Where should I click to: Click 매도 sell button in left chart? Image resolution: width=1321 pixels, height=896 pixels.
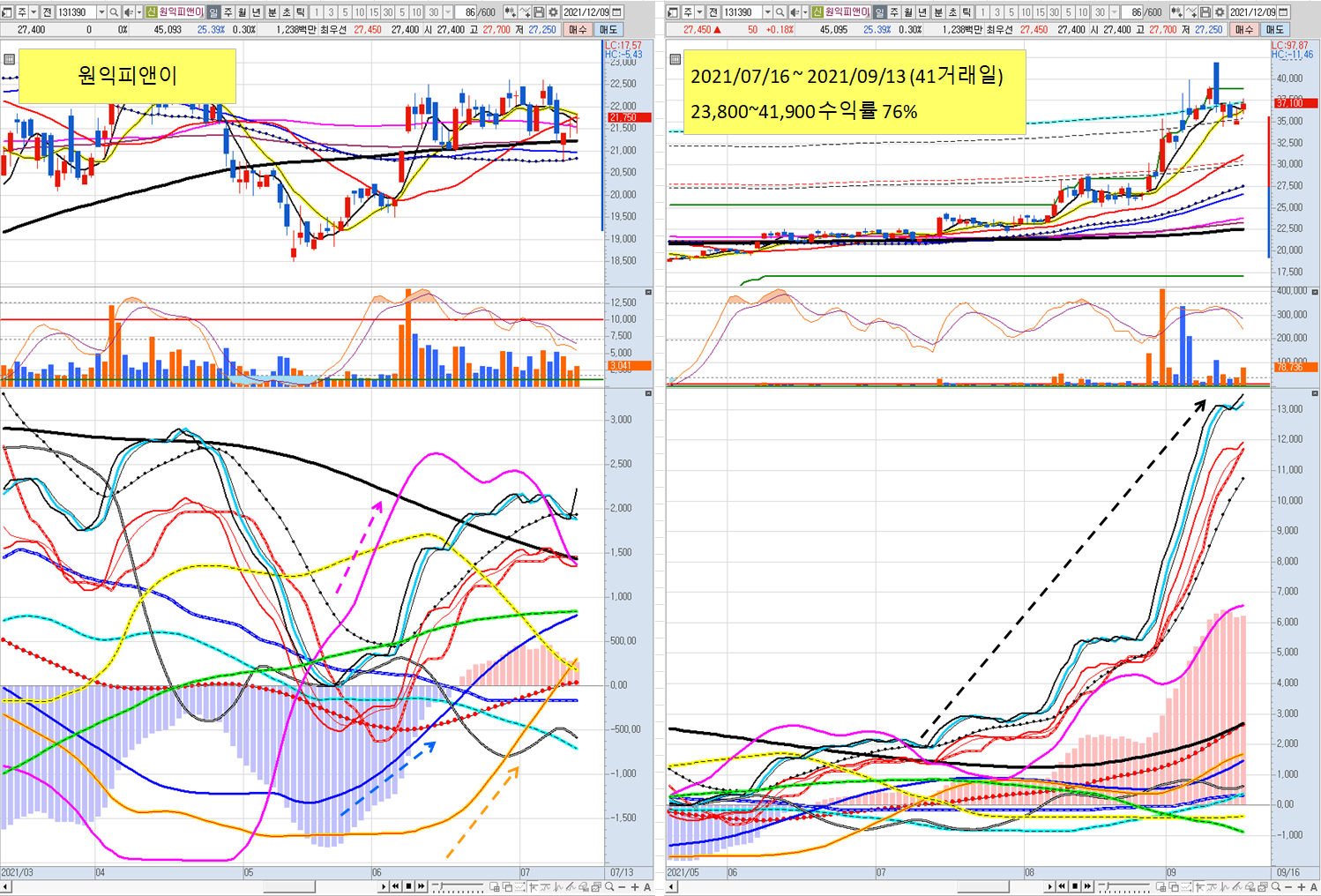coord(608,29)
